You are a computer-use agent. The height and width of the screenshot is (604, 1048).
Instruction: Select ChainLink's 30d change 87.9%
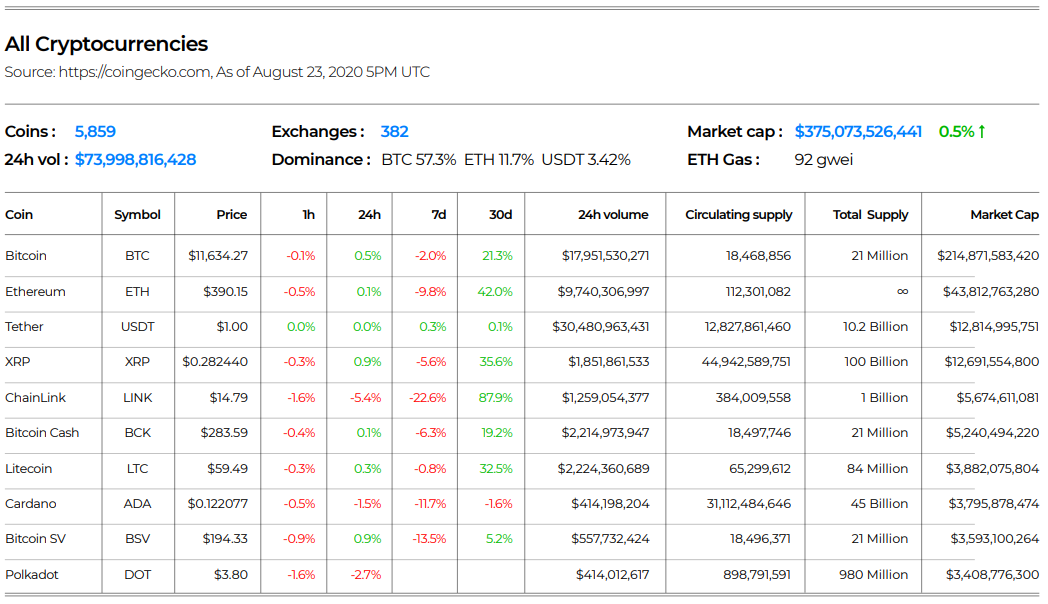click(x=496, y=398)
